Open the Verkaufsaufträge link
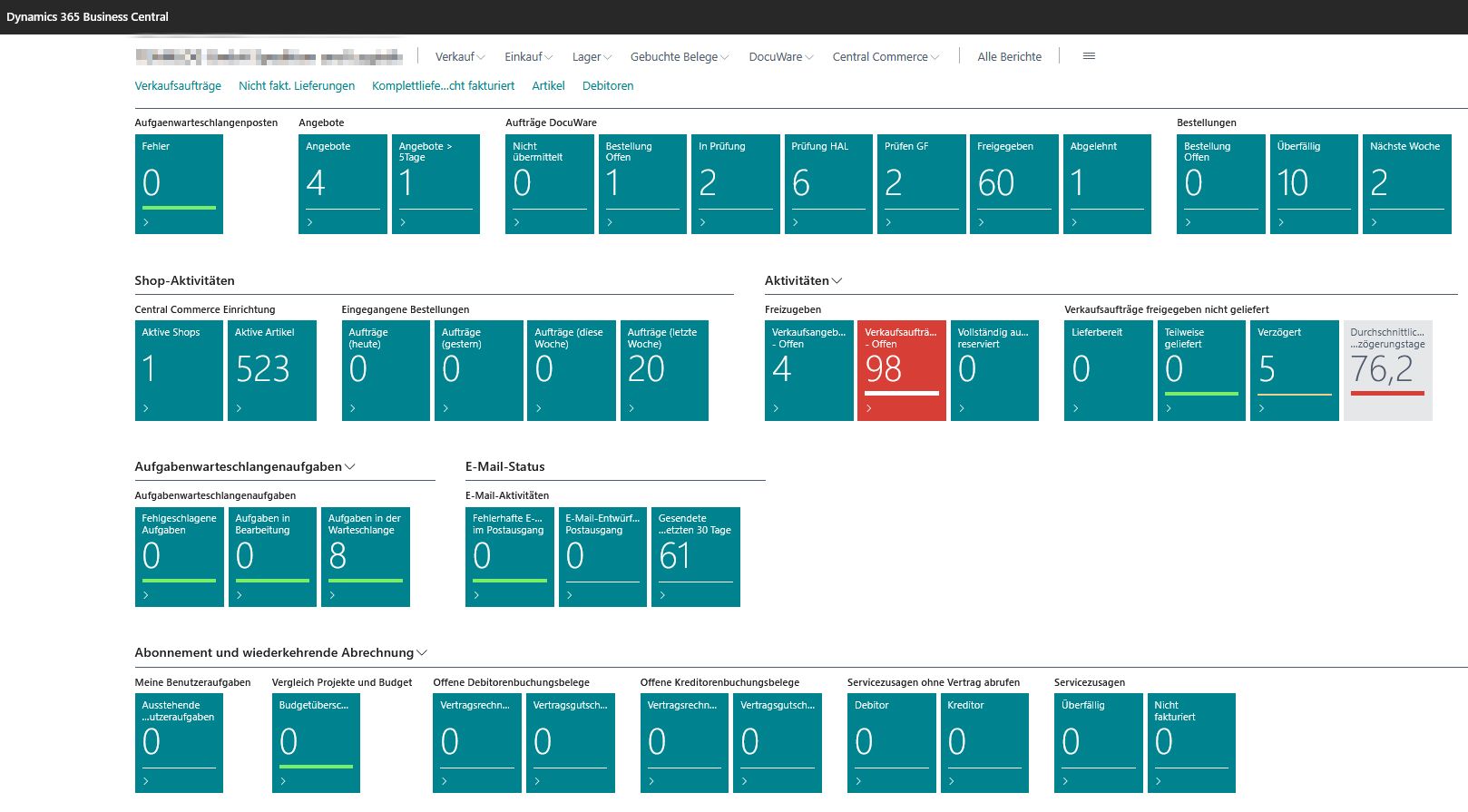The height and width of the screenshot is (812, 1468). click(178, 86)
